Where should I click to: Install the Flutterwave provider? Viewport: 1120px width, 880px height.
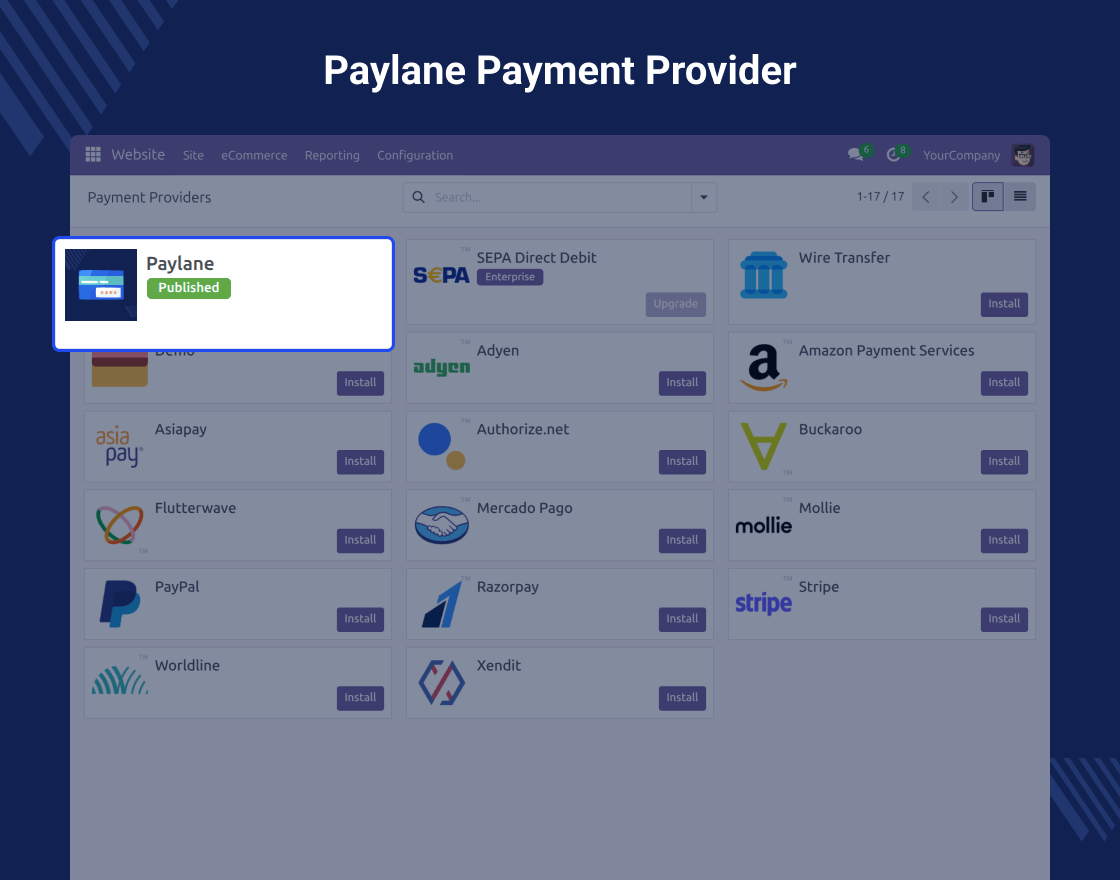pos(360,540)
